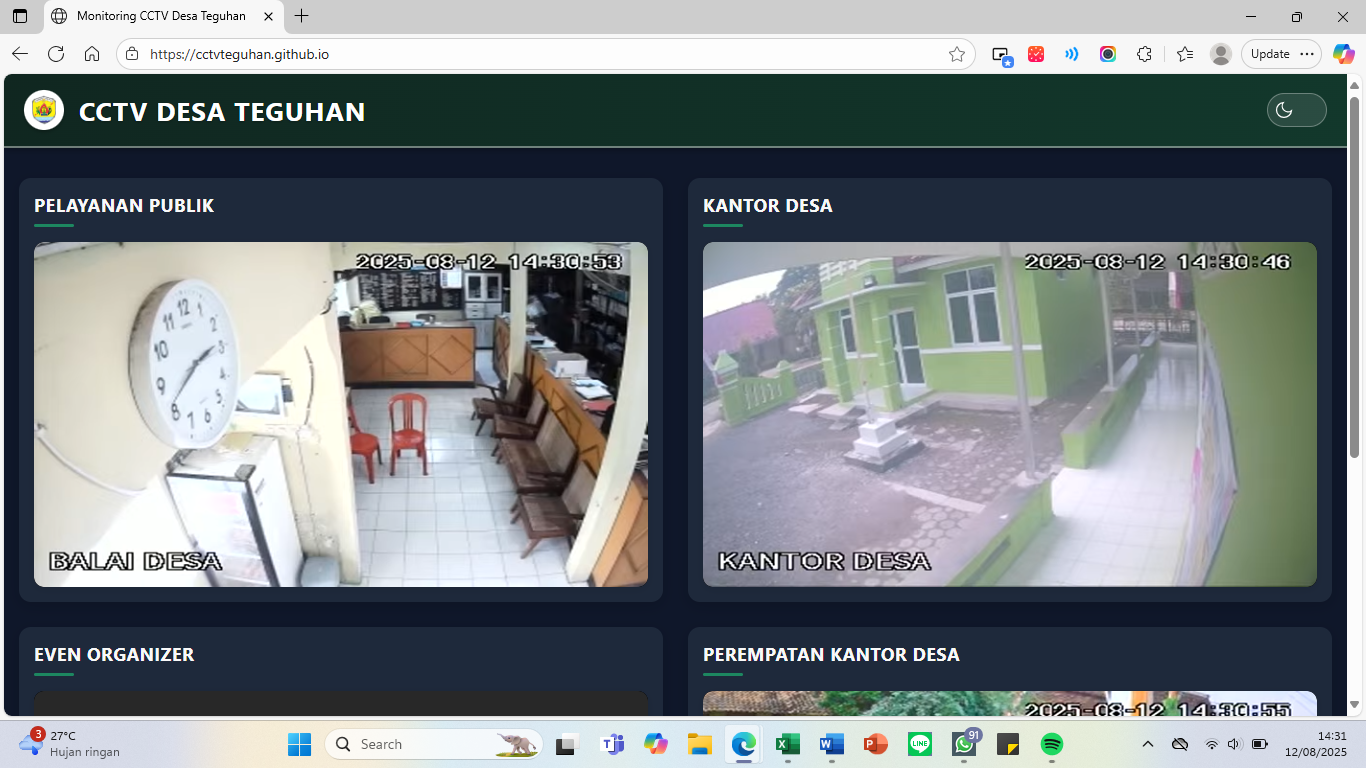This screenshot has height=768, width=1366.
Task: Open WhatsApp from the taskbar
Action: pyautogui.click(x=965, y=744)
